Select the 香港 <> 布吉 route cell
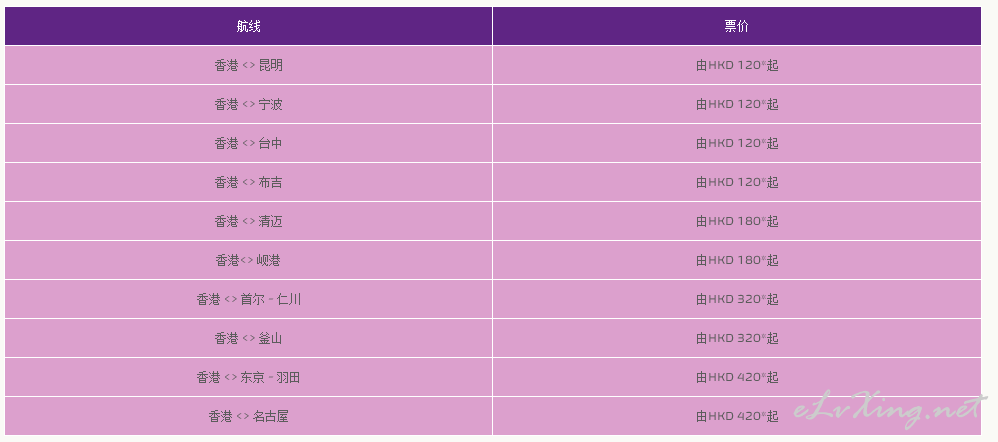 click(x=248, y=182)
